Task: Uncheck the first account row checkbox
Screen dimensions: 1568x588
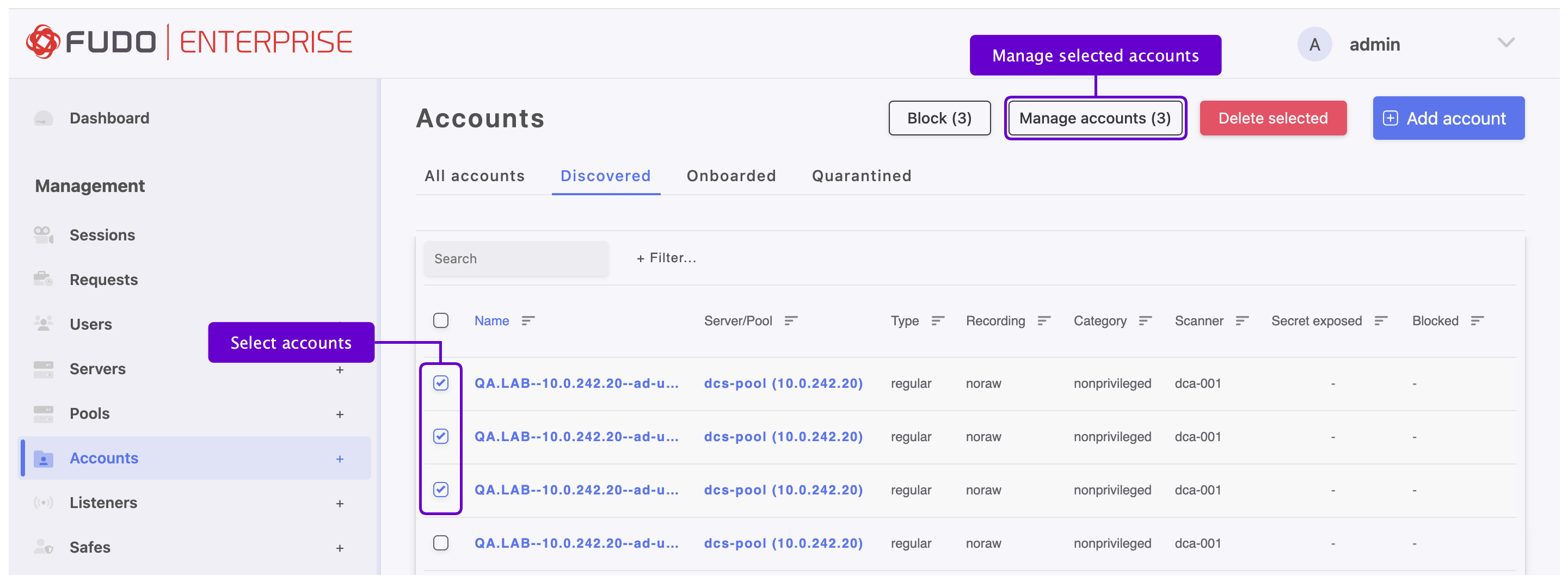Action: point(441,383)
